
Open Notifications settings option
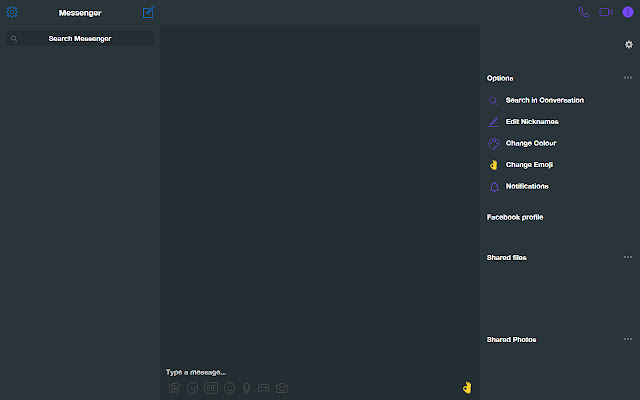click(x=527, y=187)
